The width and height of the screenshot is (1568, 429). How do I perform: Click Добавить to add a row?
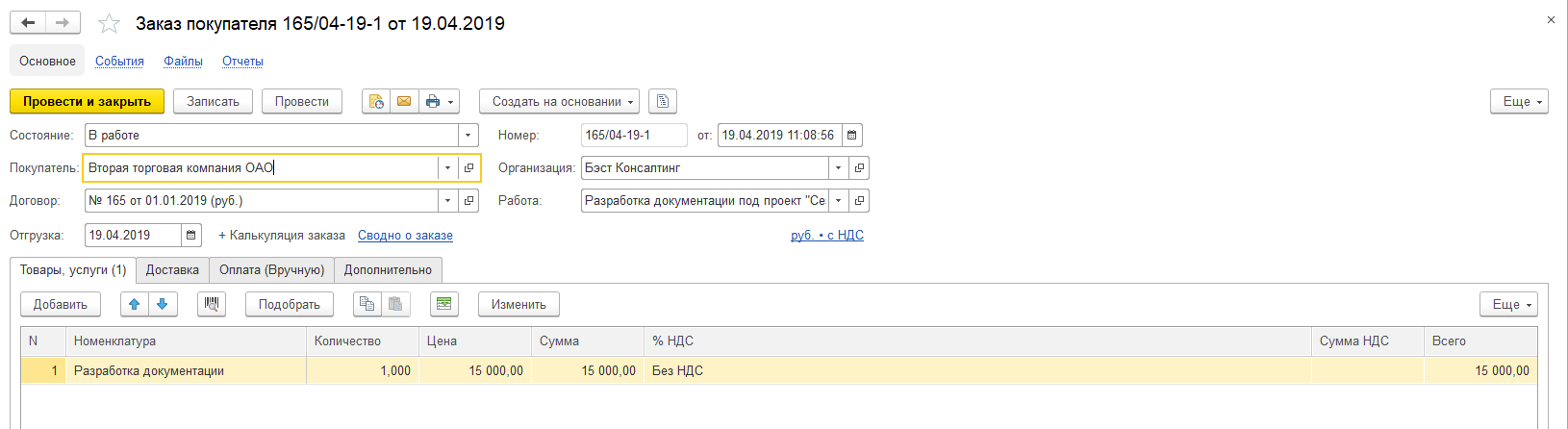point(61,304)
